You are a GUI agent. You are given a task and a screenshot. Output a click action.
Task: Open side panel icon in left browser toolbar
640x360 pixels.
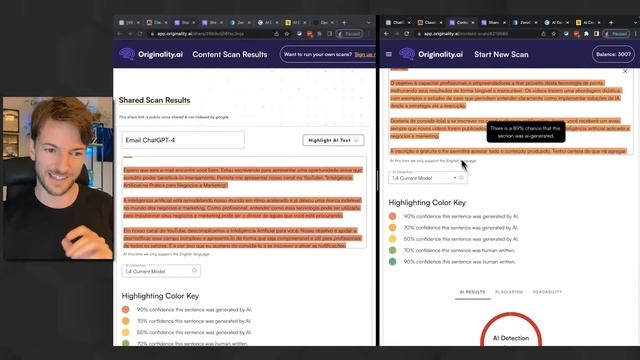click(329, 34)
